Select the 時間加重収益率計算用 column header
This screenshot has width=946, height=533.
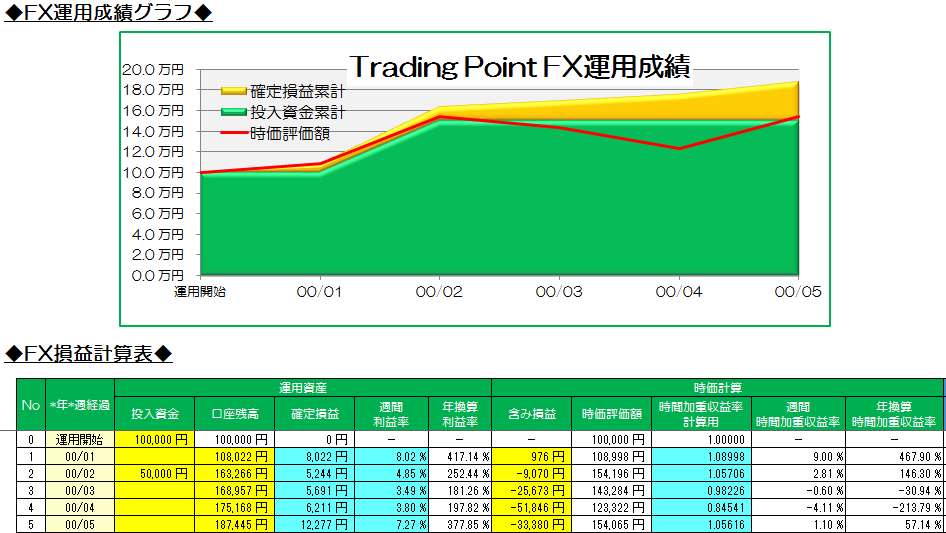point(702,413)
